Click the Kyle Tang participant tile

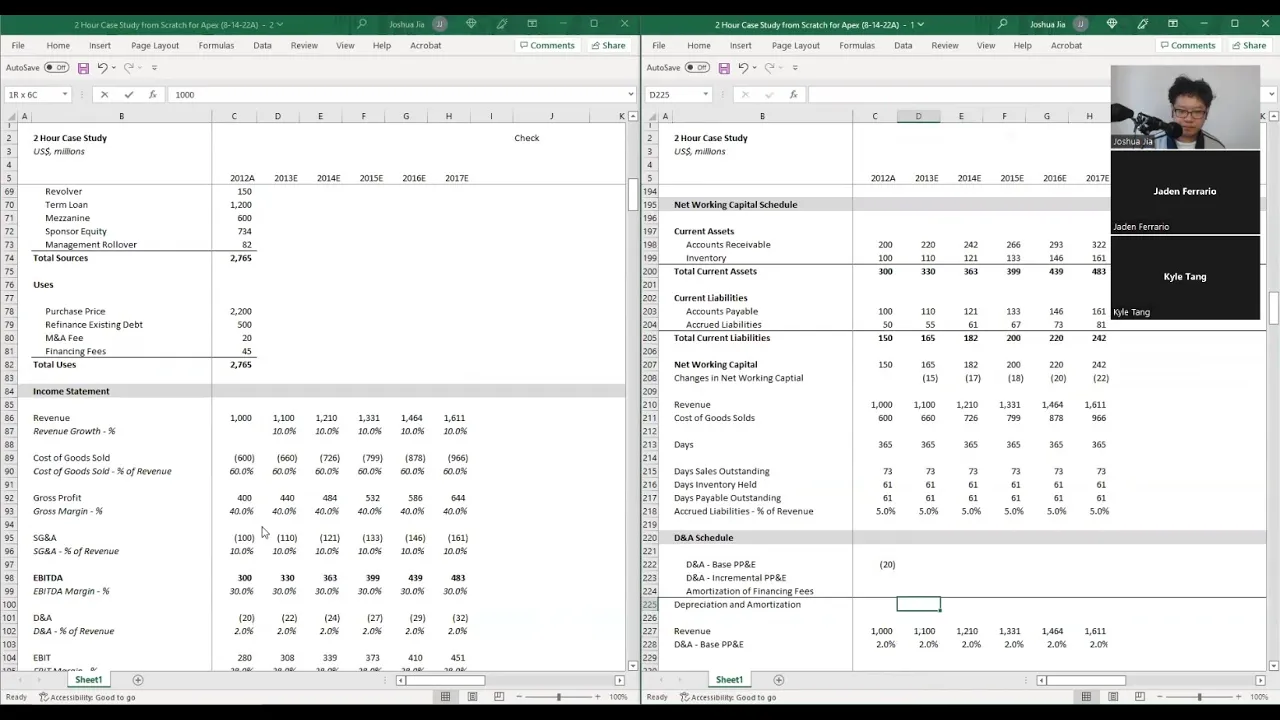coord(1185,277)
